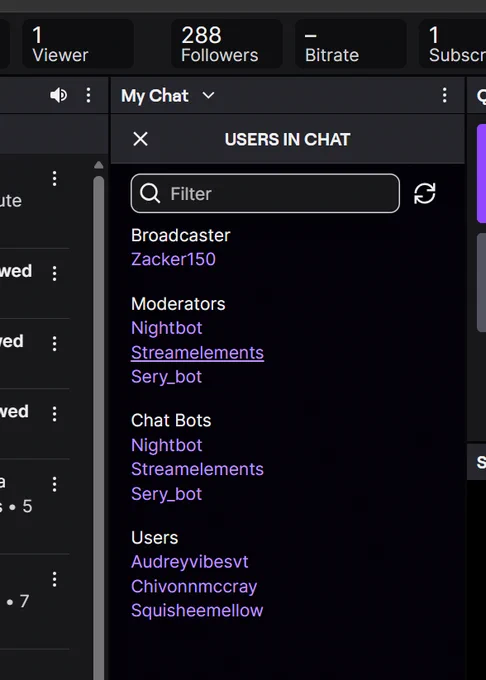Select Nightbot under Chat Bots
The height and width of the screenshot is (680, 486).
[x=166, y=445]
